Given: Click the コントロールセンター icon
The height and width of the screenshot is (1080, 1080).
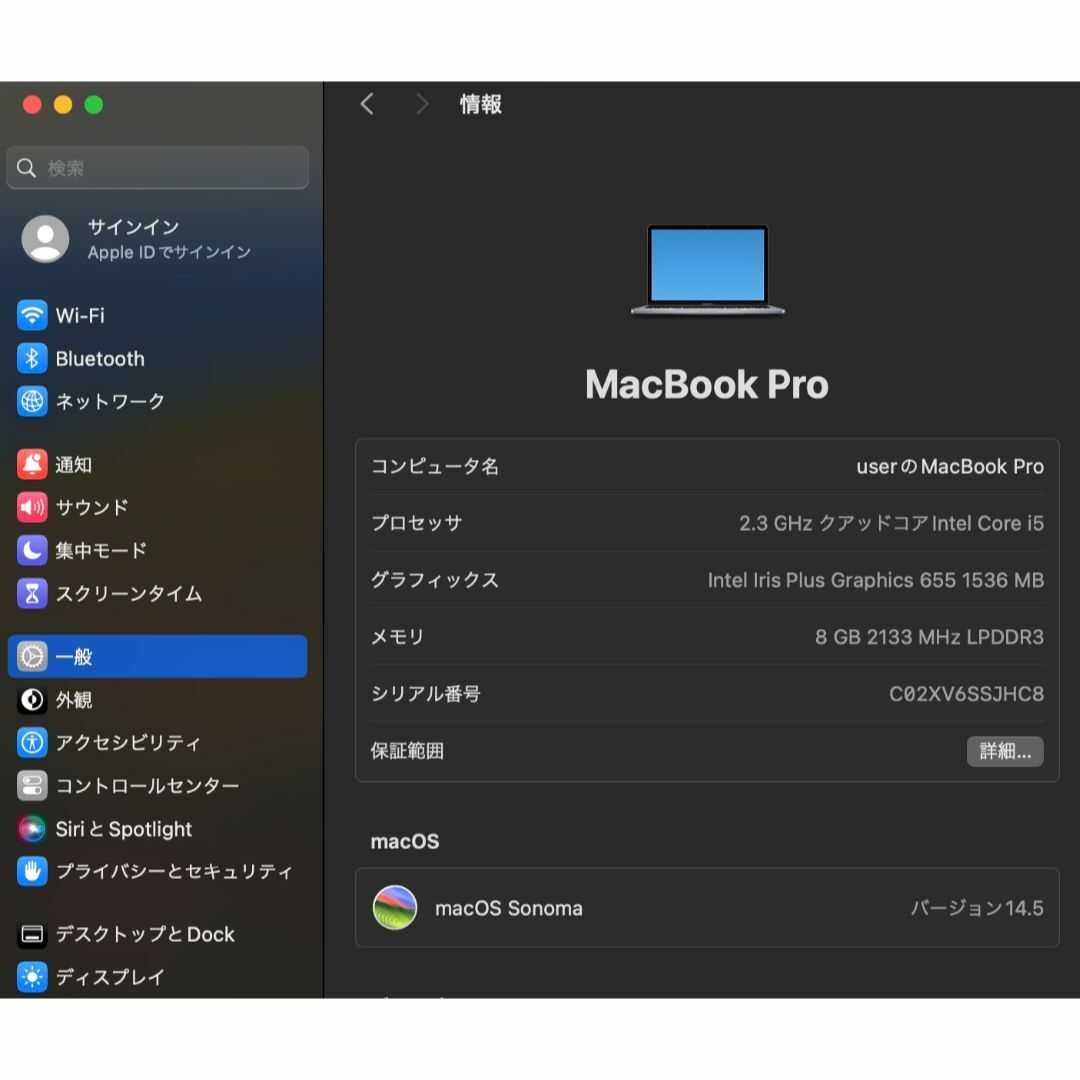Looking at the screenshot, I should (32, 785).
